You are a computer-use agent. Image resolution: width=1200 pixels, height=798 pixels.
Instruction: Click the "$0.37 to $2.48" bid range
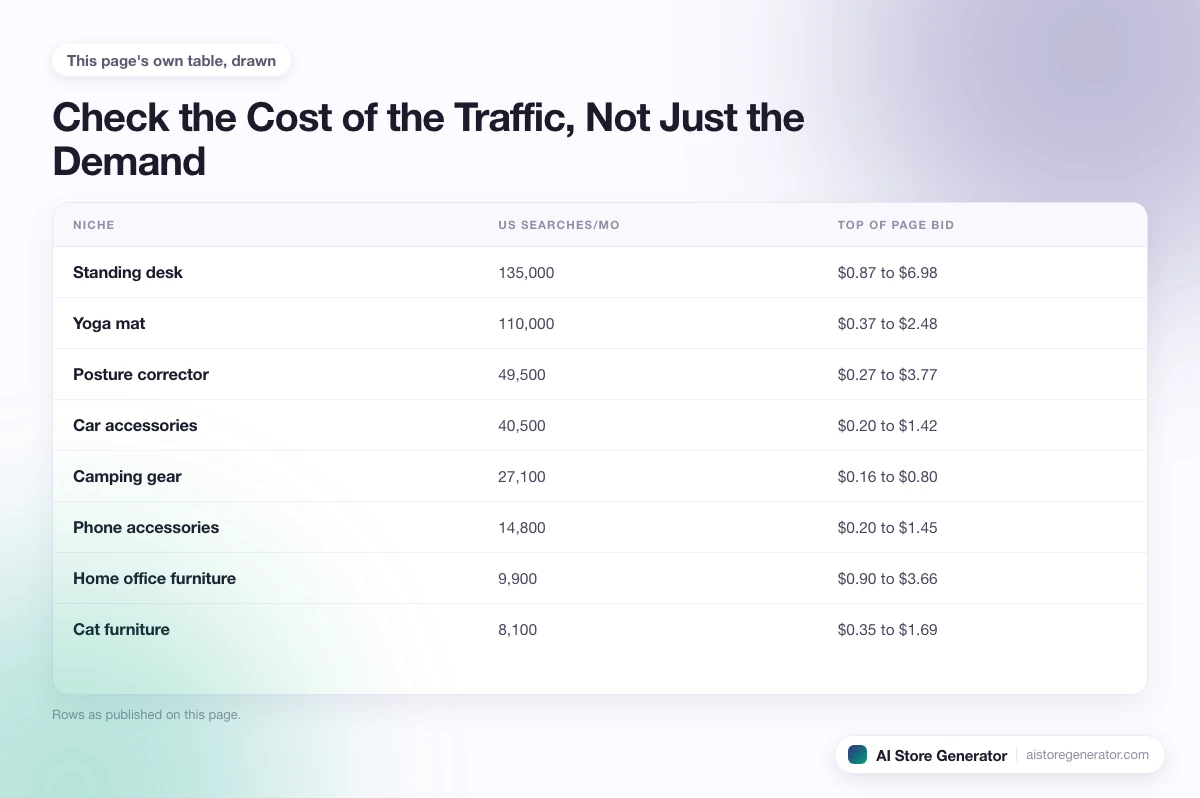pyautogui.click(x=888, y=323)
